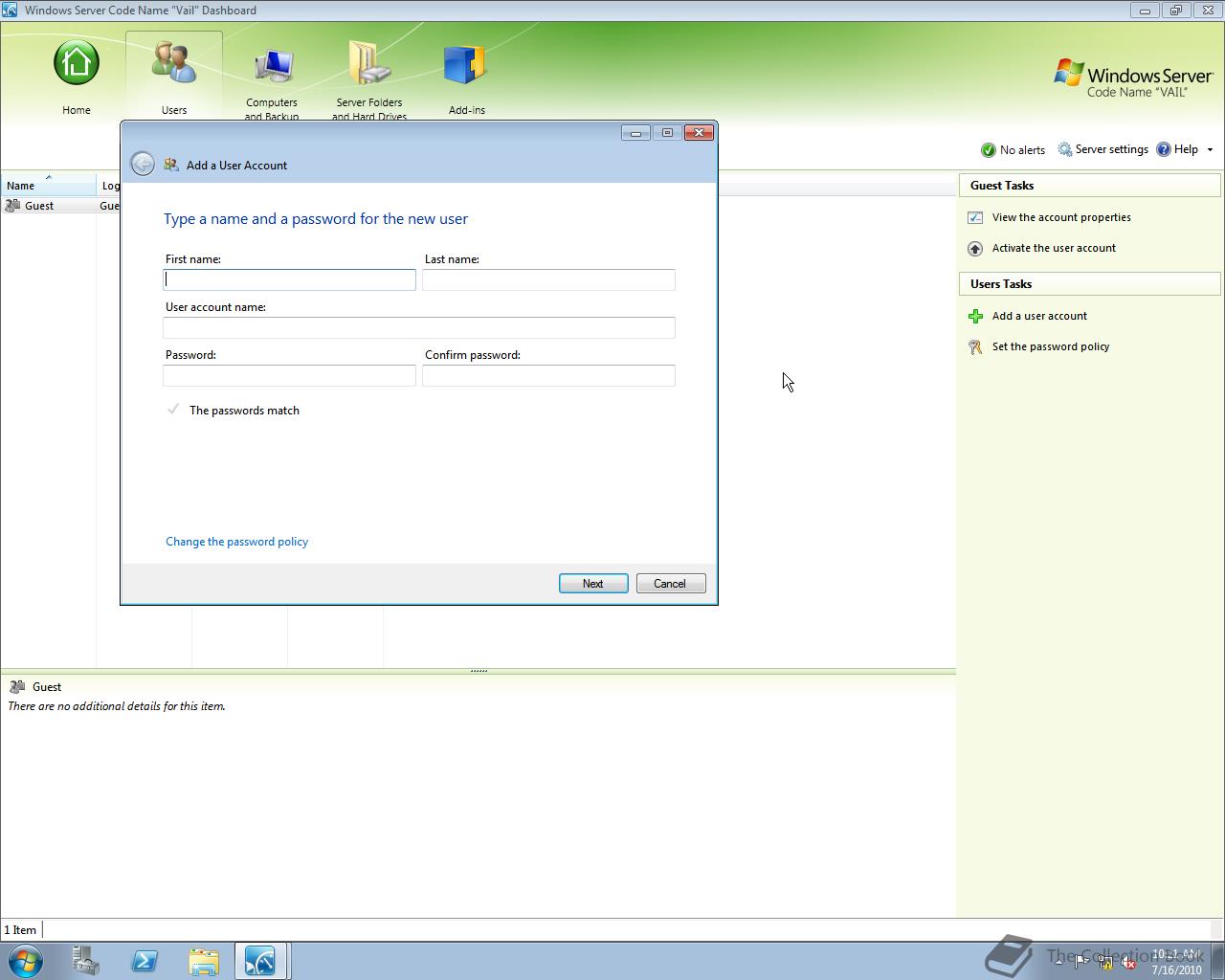Click the Password input field

coord(290,375)
